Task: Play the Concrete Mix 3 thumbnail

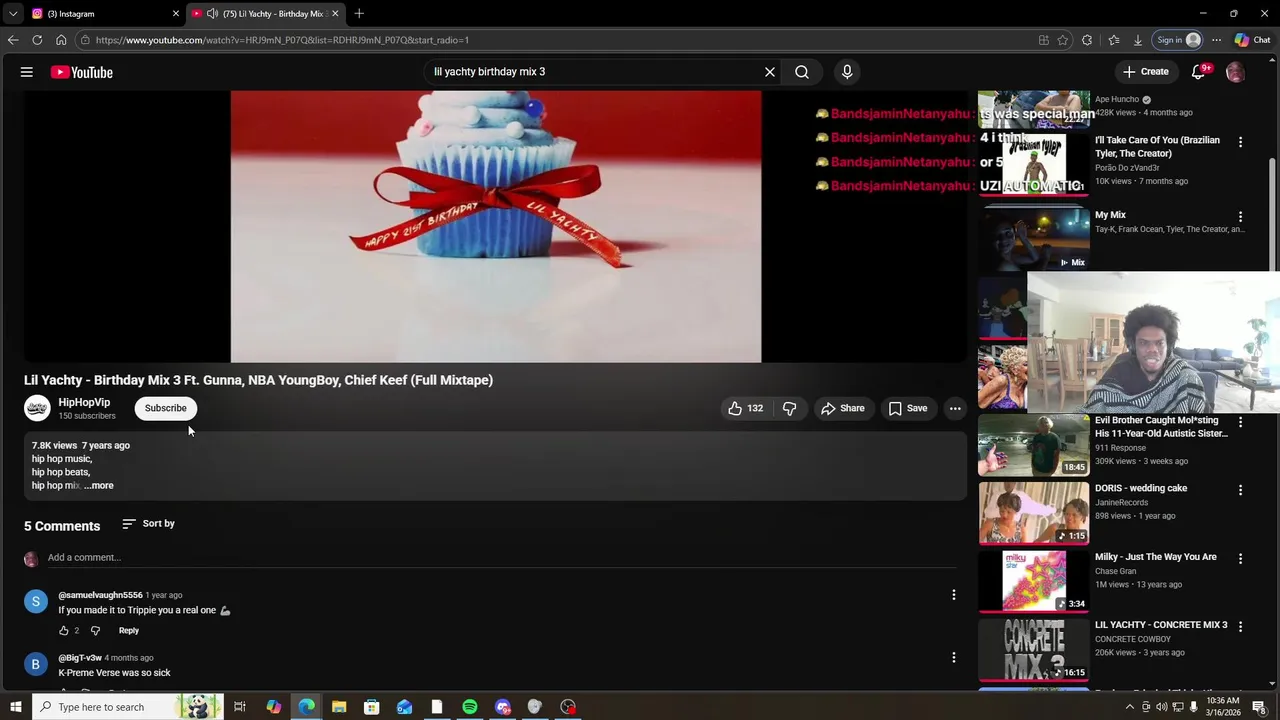Action: pos(1033,649)
